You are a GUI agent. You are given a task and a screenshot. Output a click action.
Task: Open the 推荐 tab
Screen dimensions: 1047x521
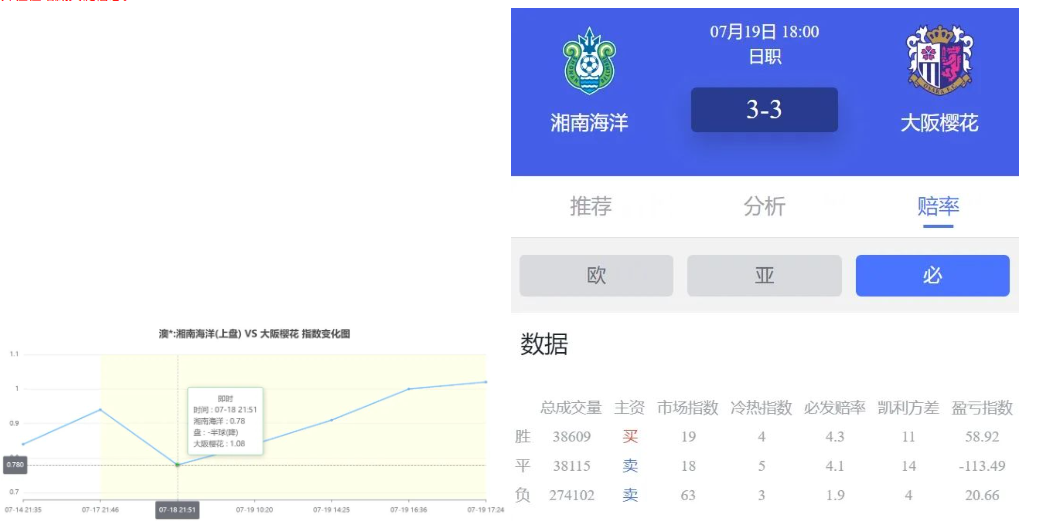[x=591, y=207]
